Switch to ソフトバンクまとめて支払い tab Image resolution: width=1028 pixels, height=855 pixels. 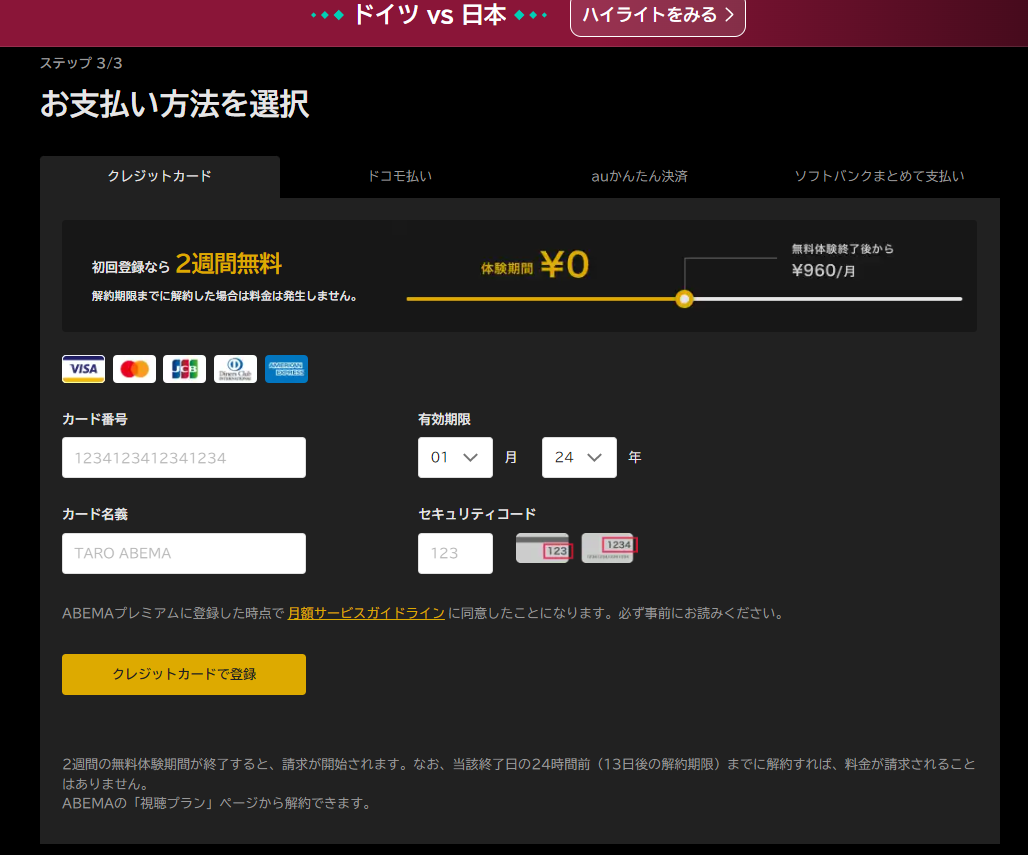click(879, 176)
